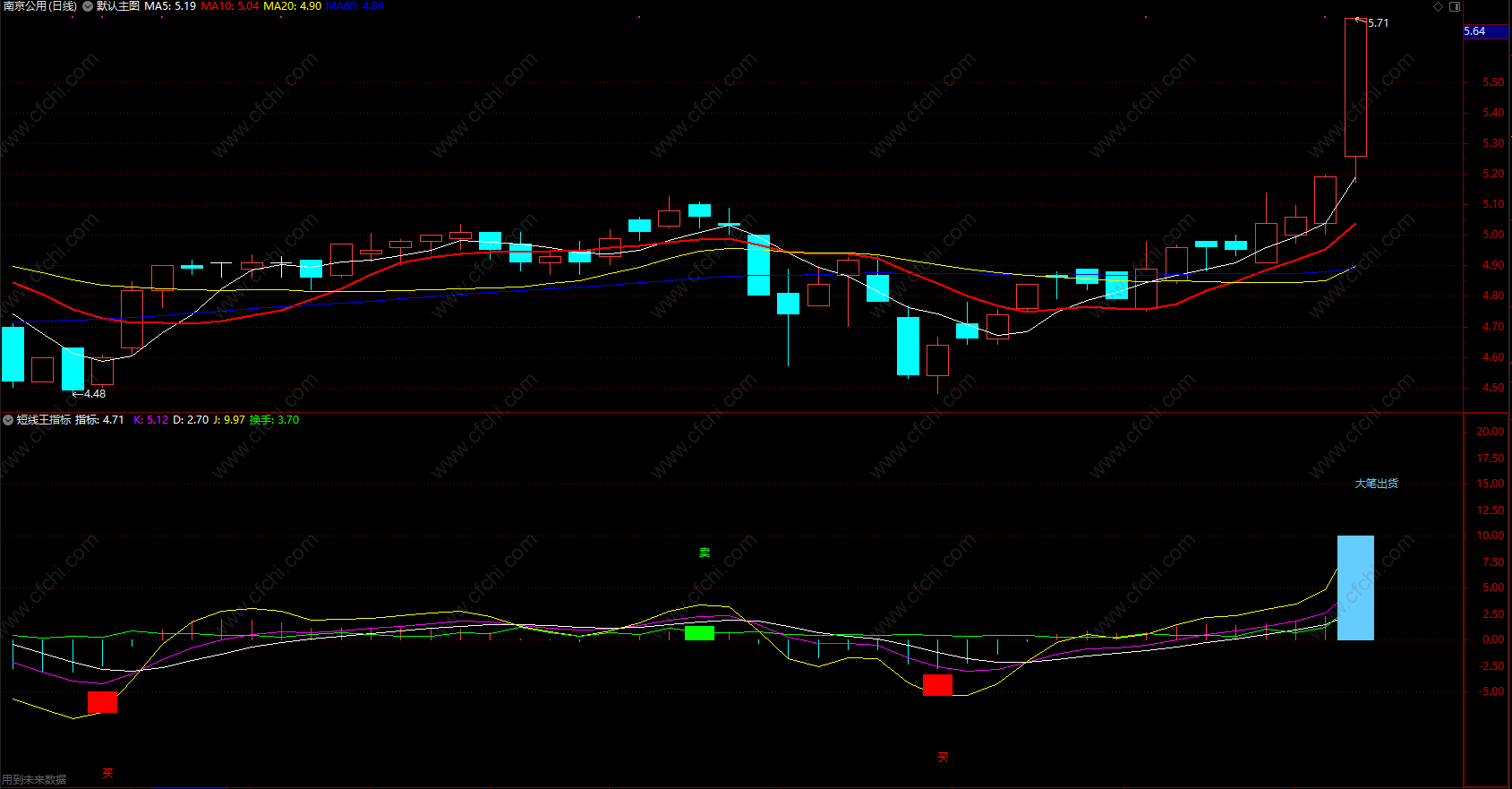Click the 用到未来数据 notice at bottom left
The image size is (1512, 789).
pos(34,780)
